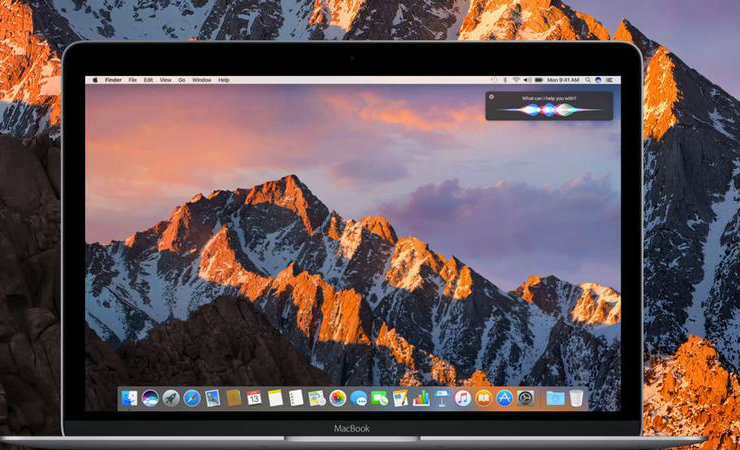Open the Mail stamp icon in Dock
The width and height of the screenshot is (740, 450).
[212, 398]
